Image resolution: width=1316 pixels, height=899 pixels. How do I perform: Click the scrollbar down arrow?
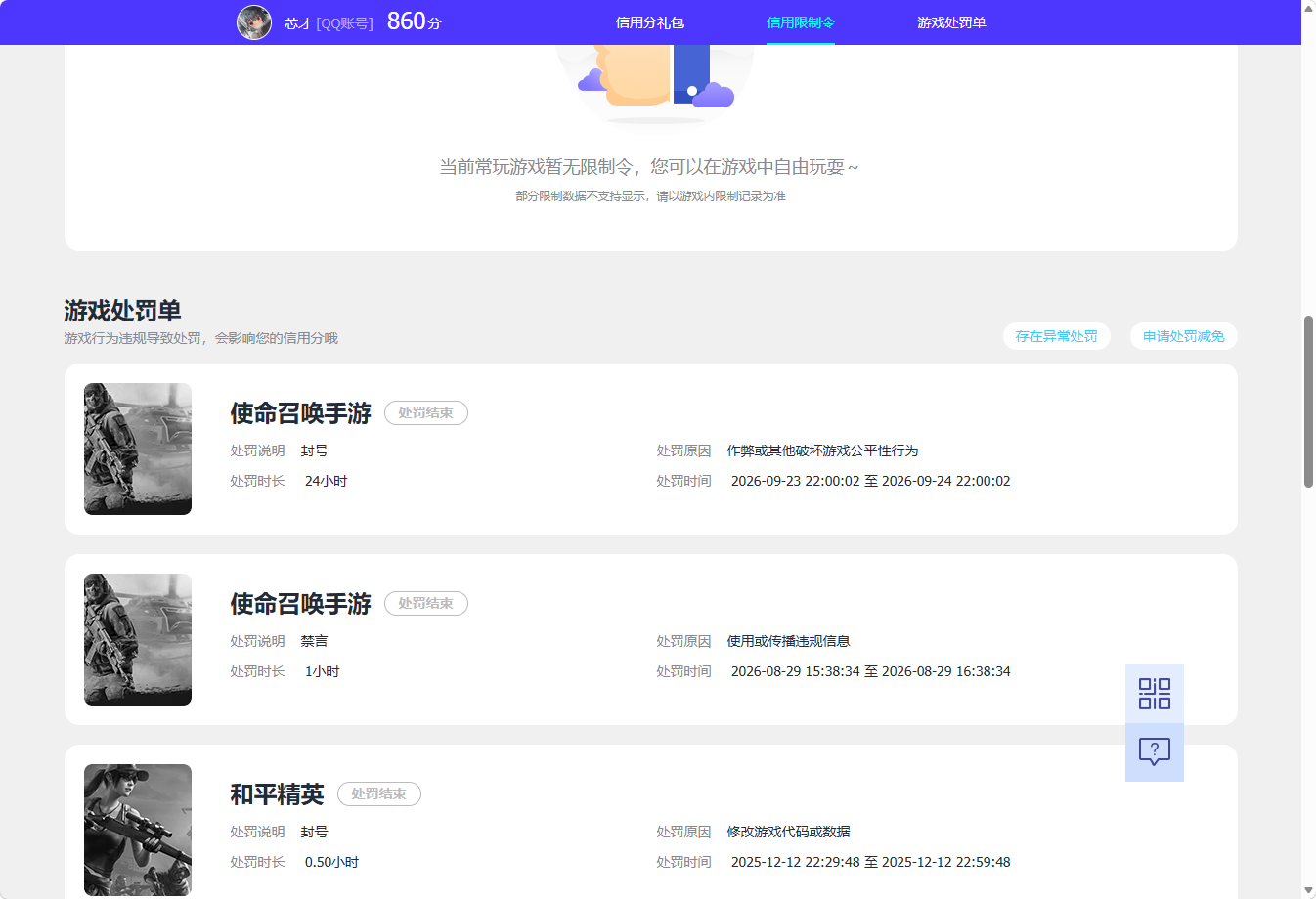[1308, 891]
